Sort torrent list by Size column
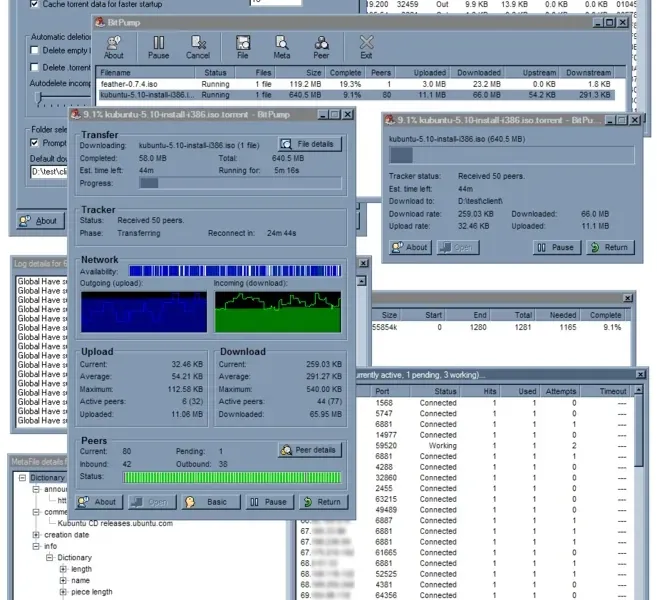 point(300,72)
